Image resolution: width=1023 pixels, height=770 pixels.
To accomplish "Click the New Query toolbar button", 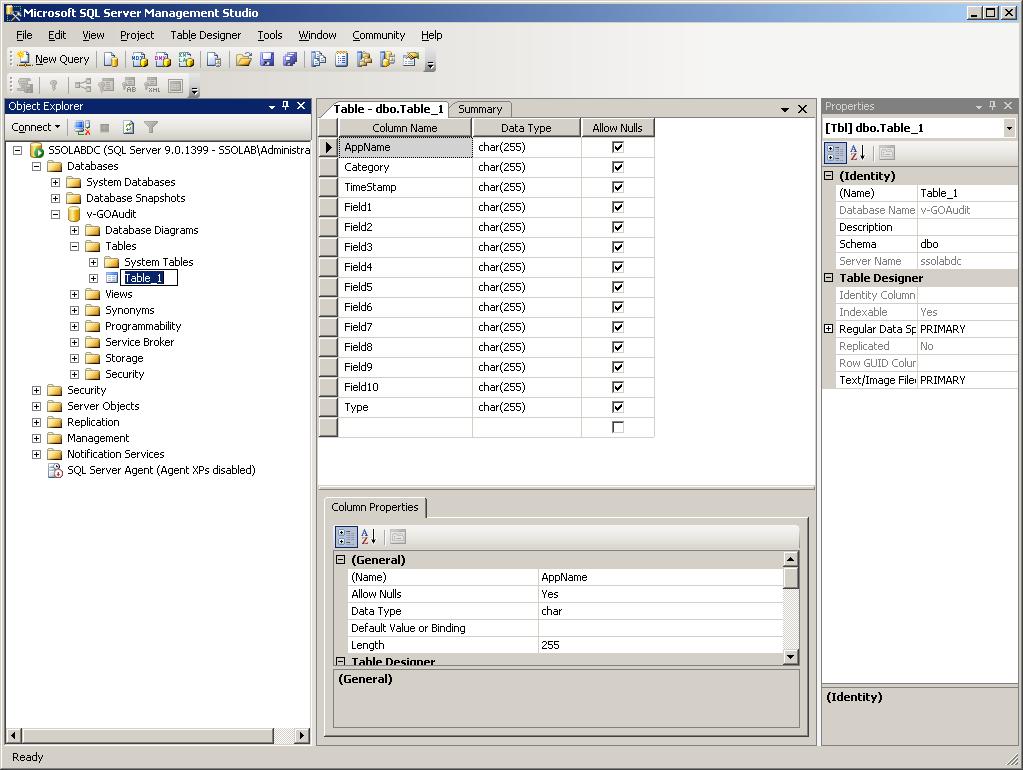I will (x=53, y=59).
